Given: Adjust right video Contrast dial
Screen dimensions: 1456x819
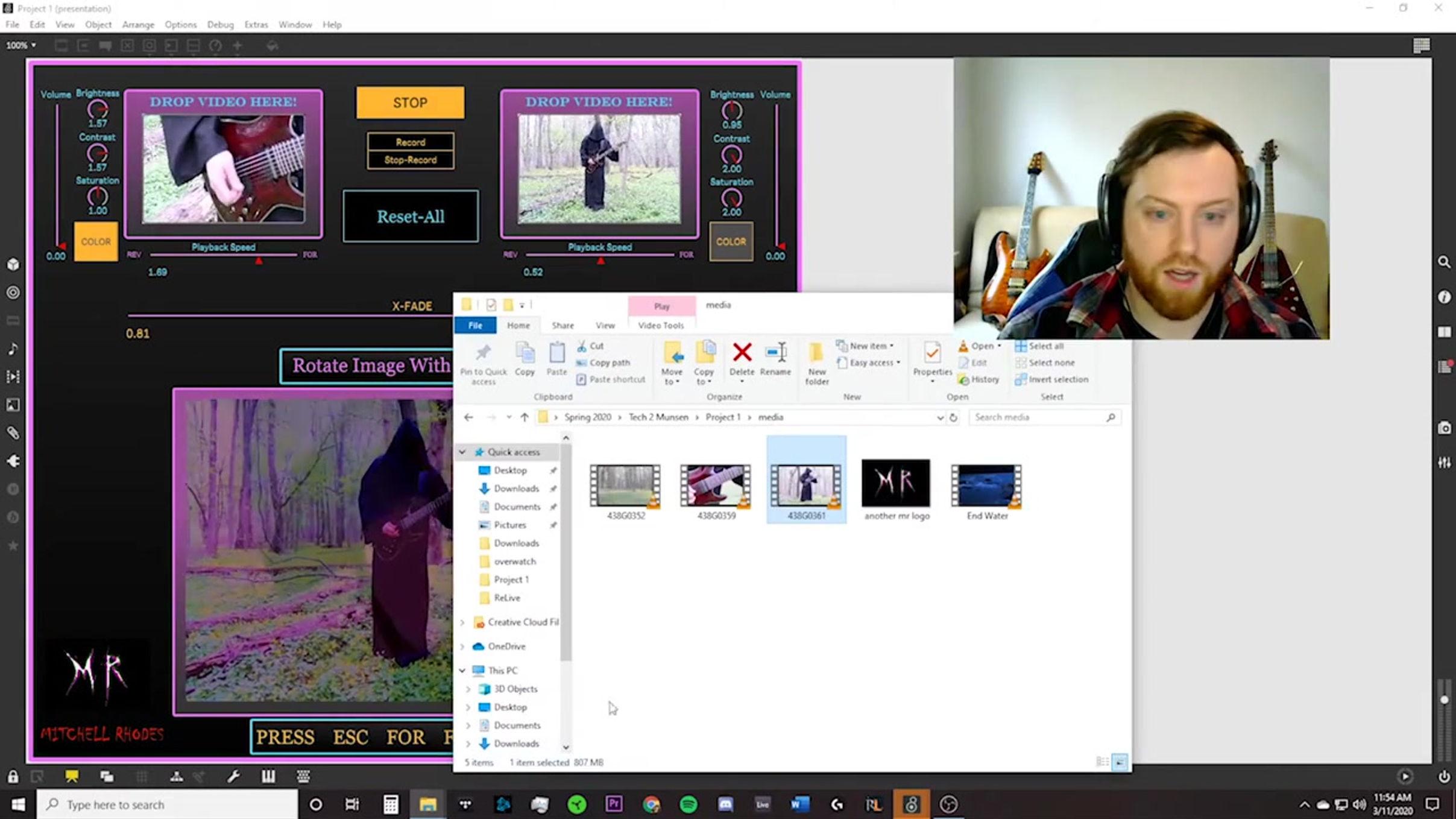Looking at the screenshot, I should (x=731, y=155).
